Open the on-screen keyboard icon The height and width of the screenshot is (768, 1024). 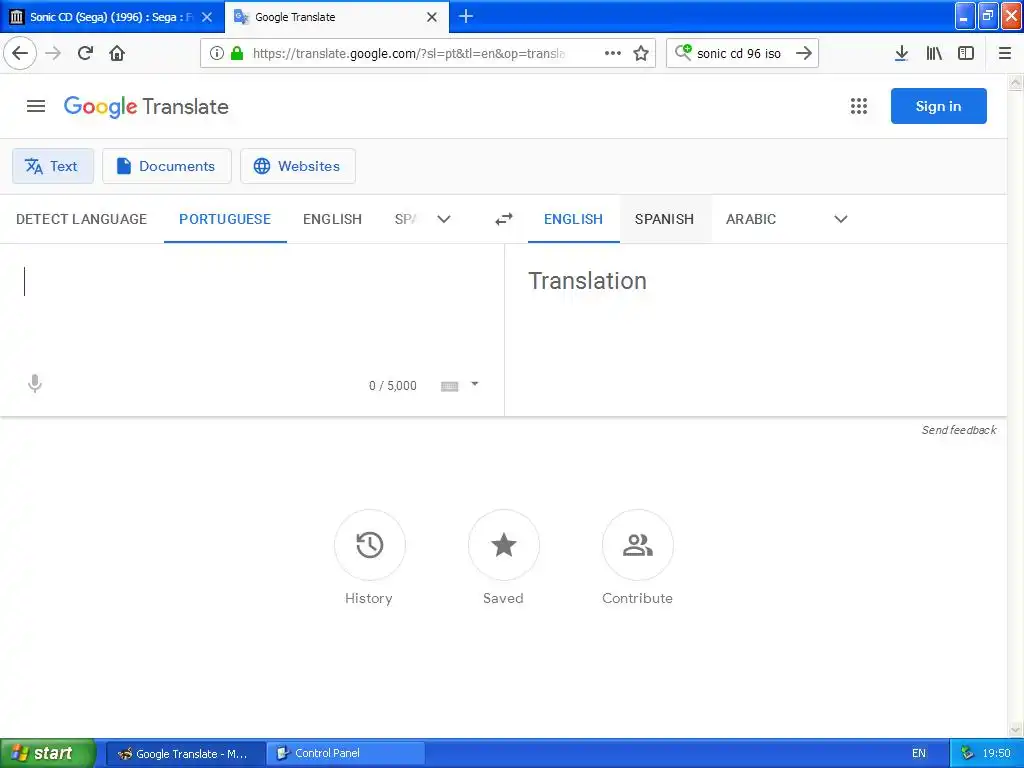point(449,386)
